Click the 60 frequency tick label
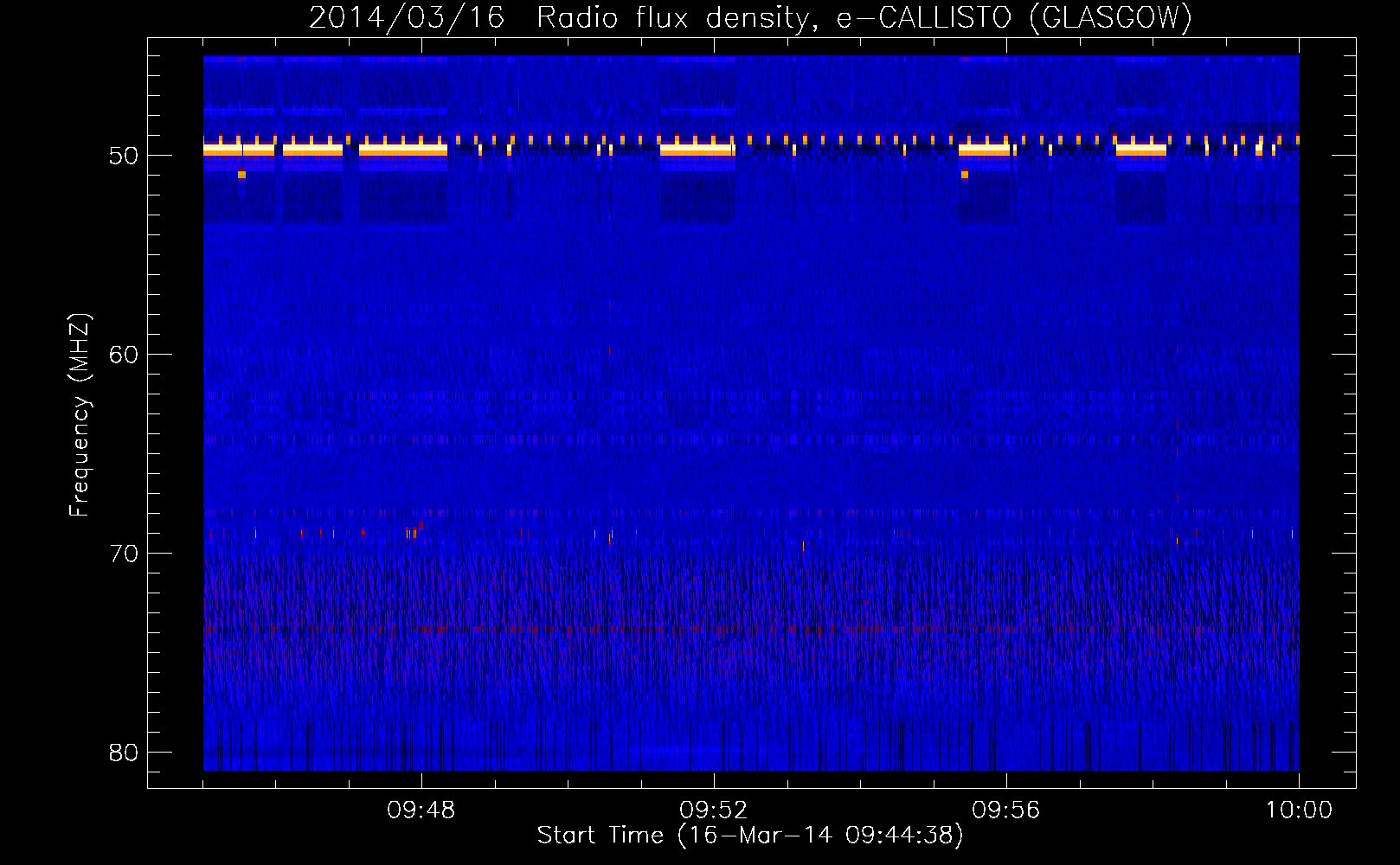 coord(124,355)
